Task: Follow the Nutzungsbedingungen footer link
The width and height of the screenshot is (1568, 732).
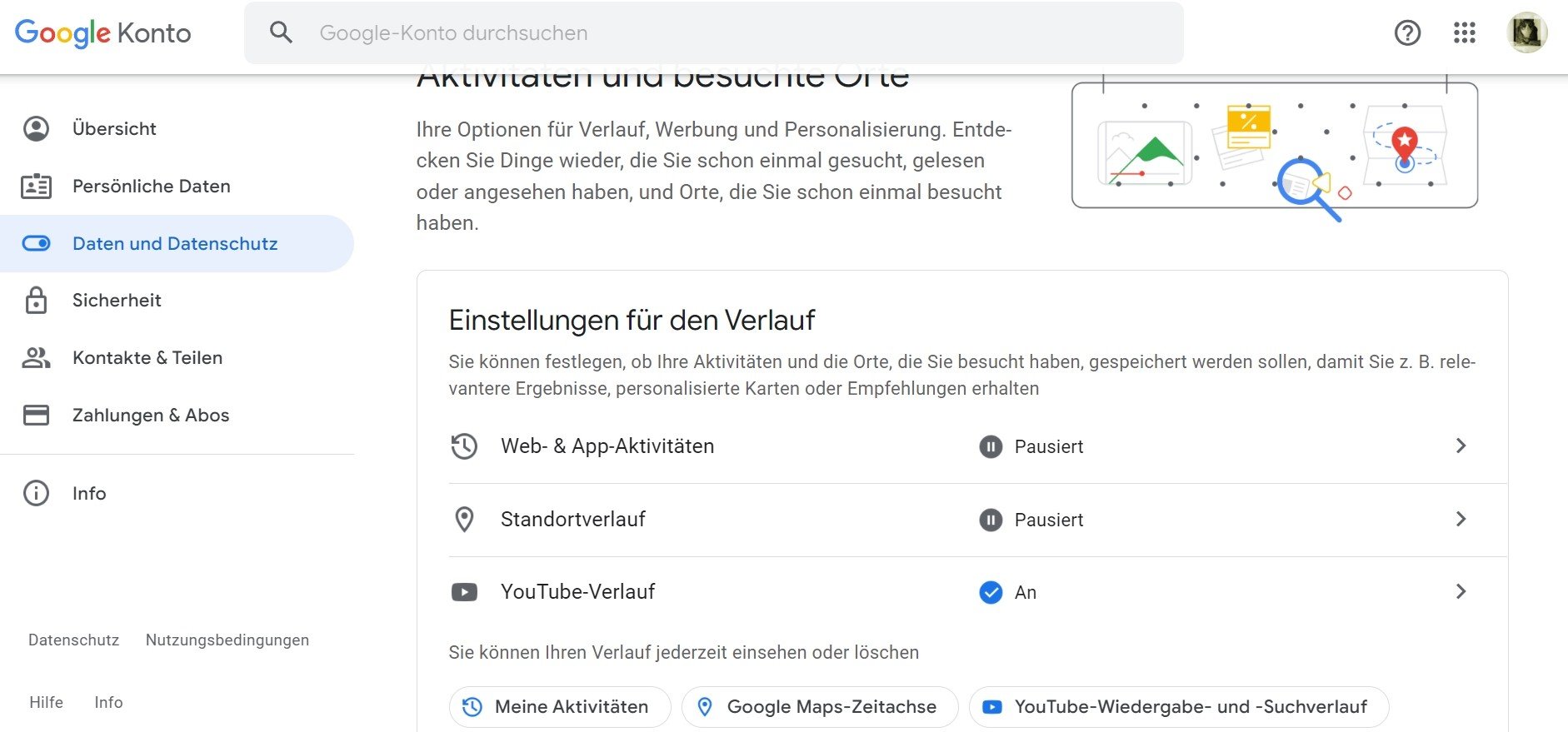Action: 227,640
